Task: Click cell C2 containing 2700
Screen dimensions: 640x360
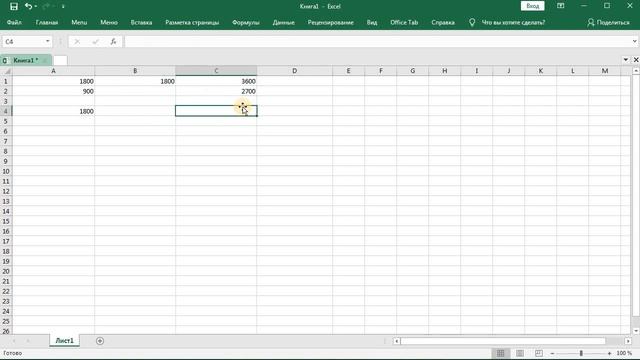Action: [216, 91]
